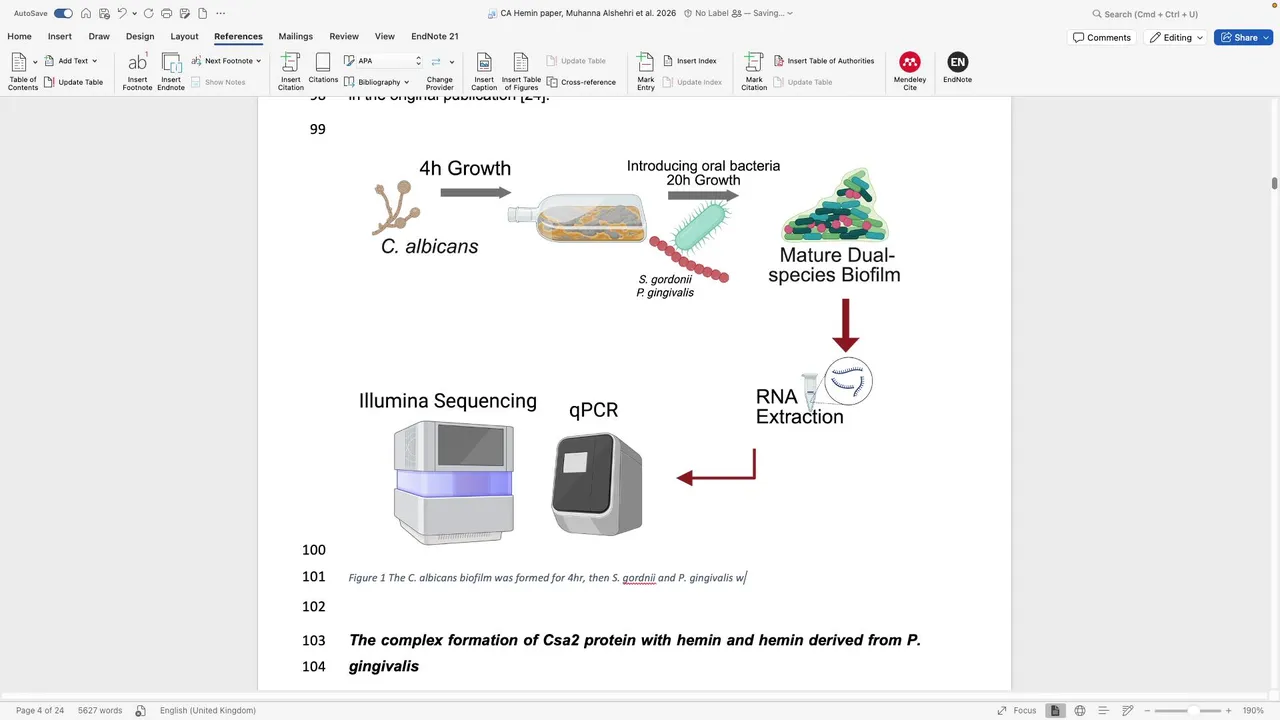This screenshot has height=720, width=1280.
Task: Click the Redo icon
Action: (x=149, y=14)
